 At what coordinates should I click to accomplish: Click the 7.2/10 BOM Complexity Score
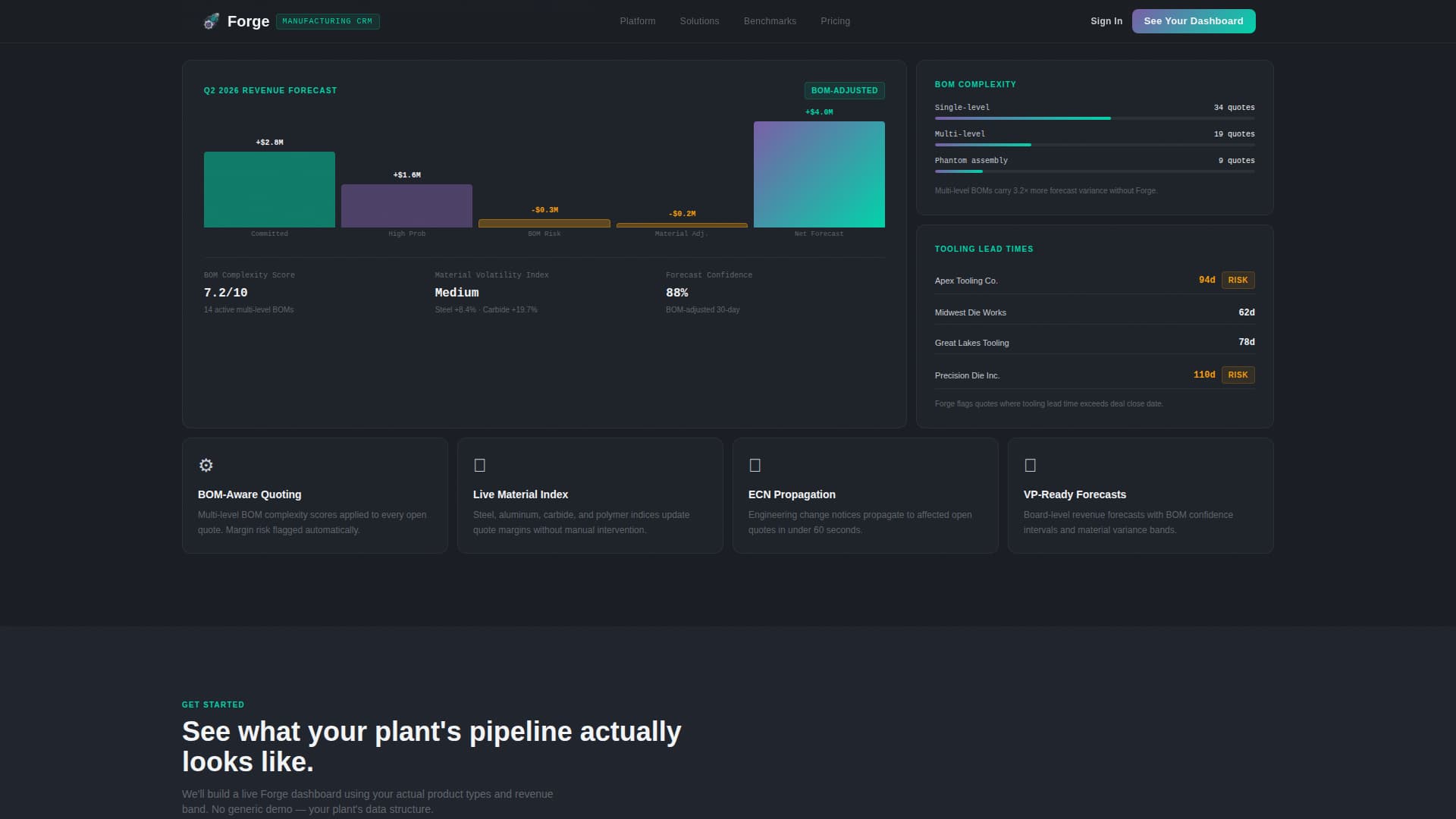225,293
